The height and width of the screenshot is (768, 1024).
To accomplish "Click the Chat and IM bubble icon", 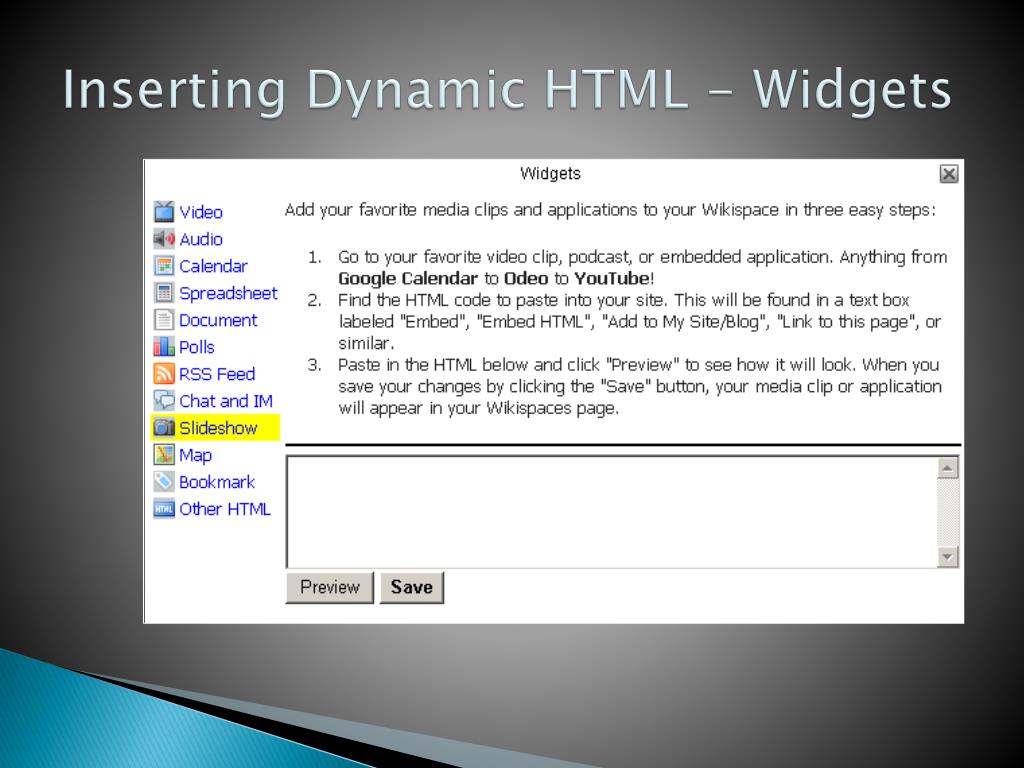I will 164,400.
